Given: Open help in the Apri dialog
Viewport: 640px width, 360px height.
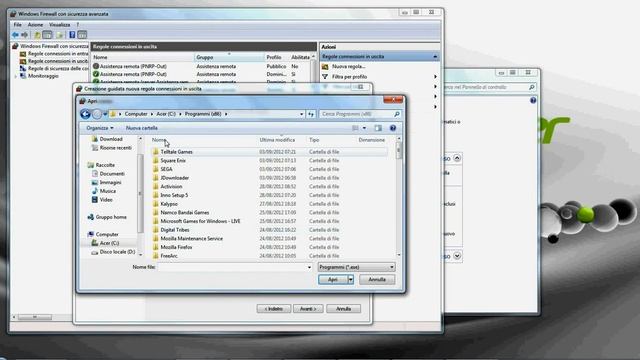Looking at the screenshot, I should tap(393, 128).
